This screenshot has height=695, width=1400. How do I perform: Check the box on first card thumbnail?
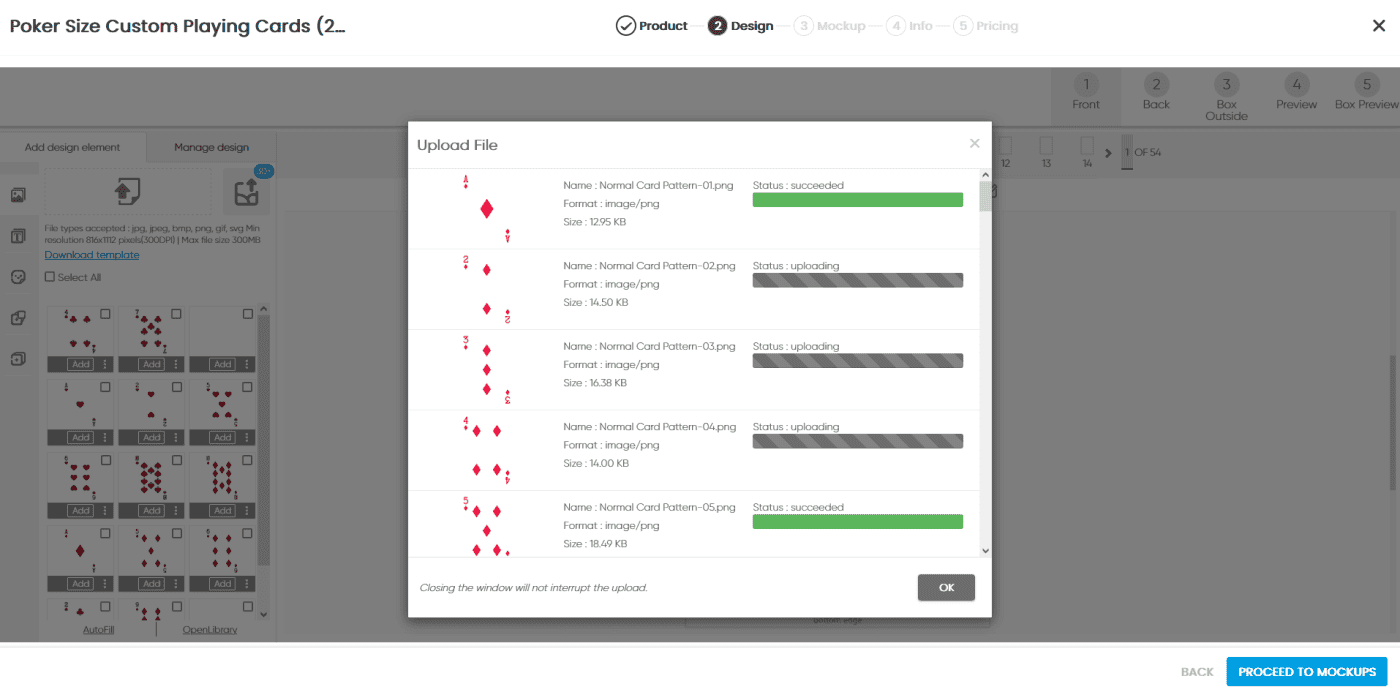(x=106, y=314)
